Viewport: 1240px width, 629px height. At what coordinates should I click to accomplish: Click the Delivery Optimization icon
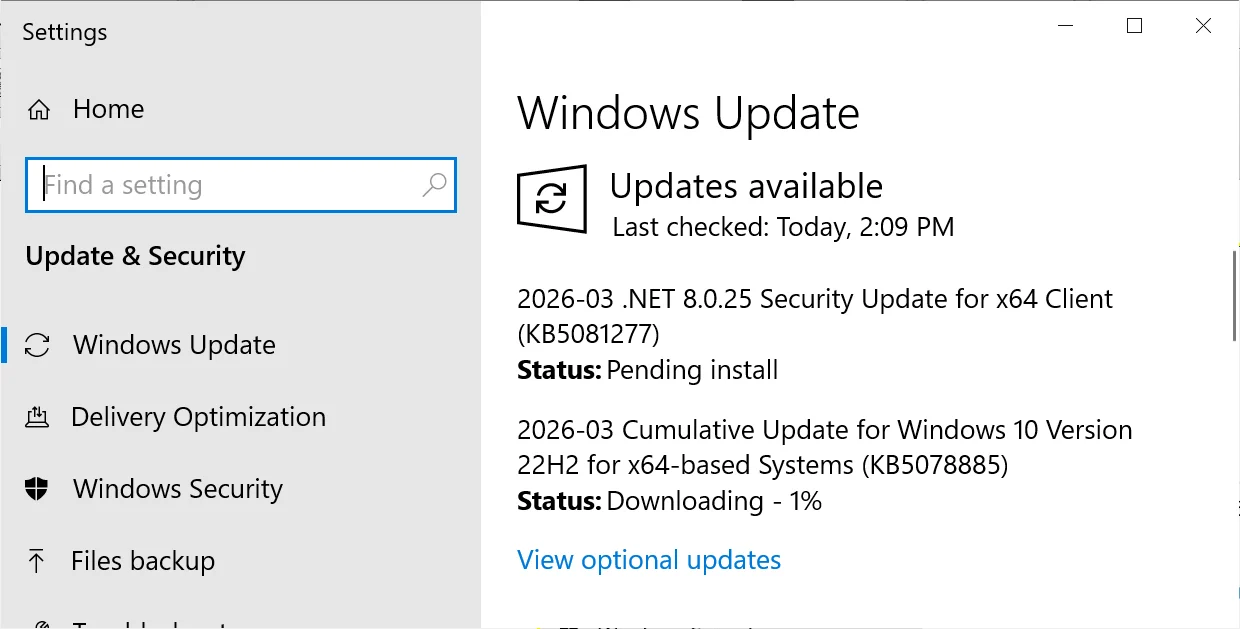(37, 416)
